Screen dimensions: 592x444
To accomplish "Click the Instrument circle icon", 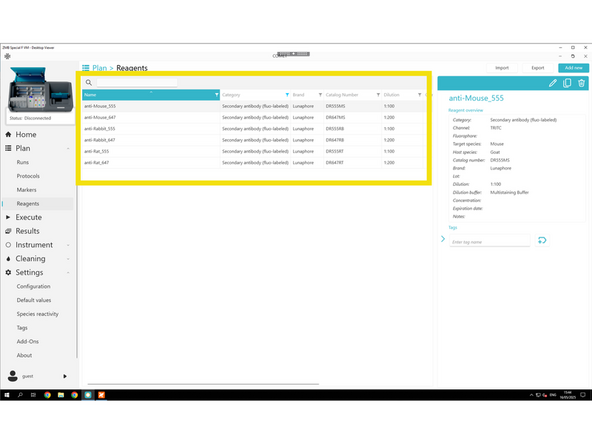I will (8, 245).
